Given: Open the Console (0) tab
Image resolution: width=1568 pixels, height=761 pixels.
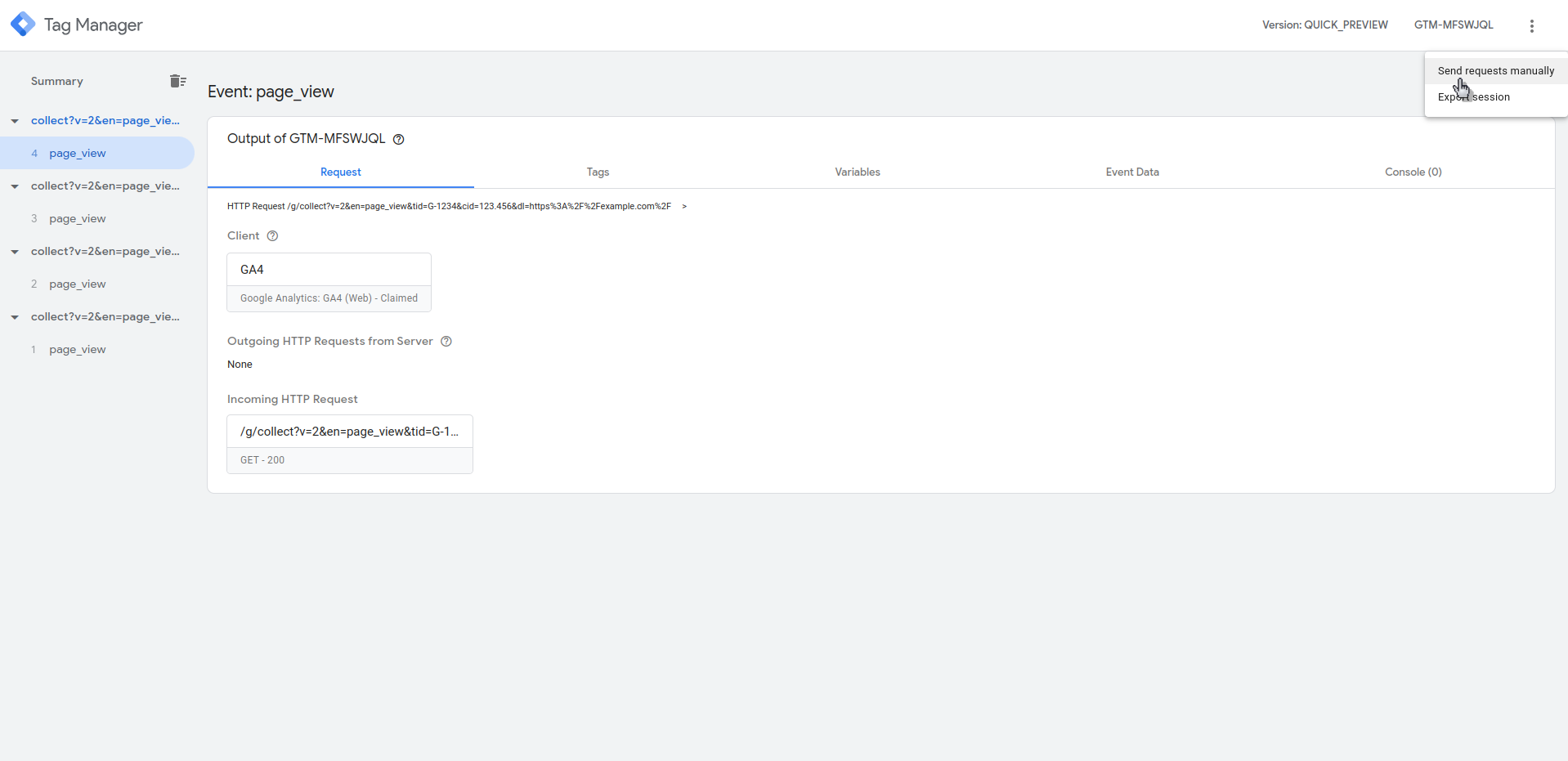Looking at the screenshot, I should click(1413, 172).
